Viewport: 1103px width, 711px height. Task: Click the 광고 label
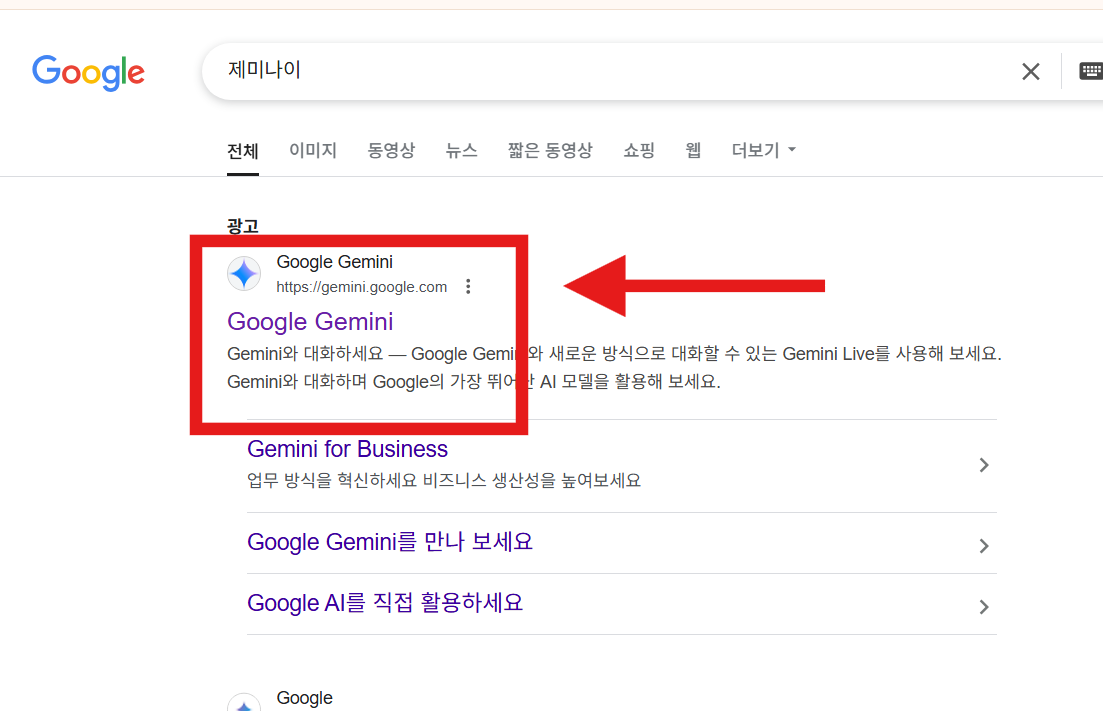click(x=243, y=226)
